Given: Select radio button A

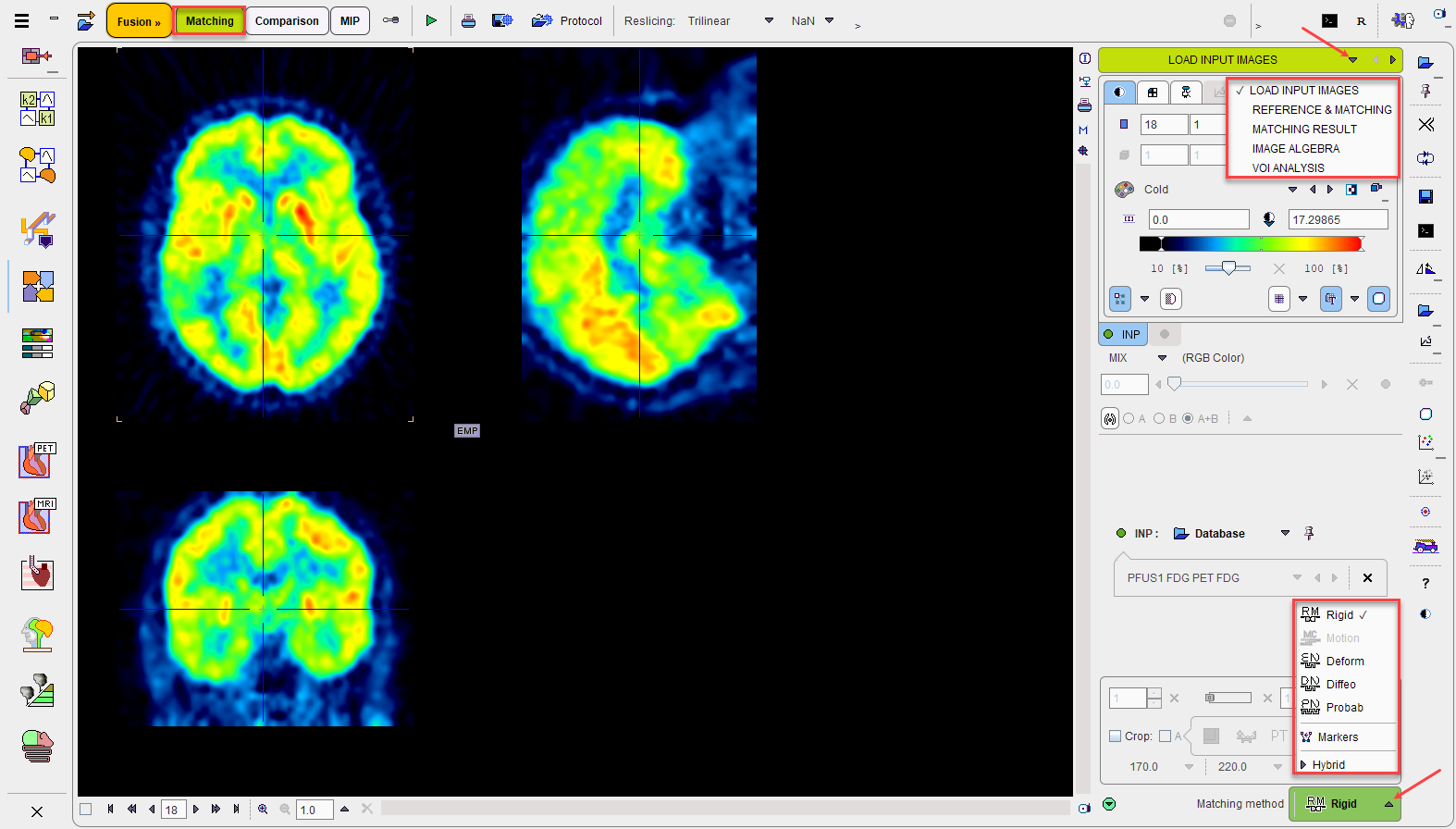Looking at the screenshot, I should coord(1129,418).
